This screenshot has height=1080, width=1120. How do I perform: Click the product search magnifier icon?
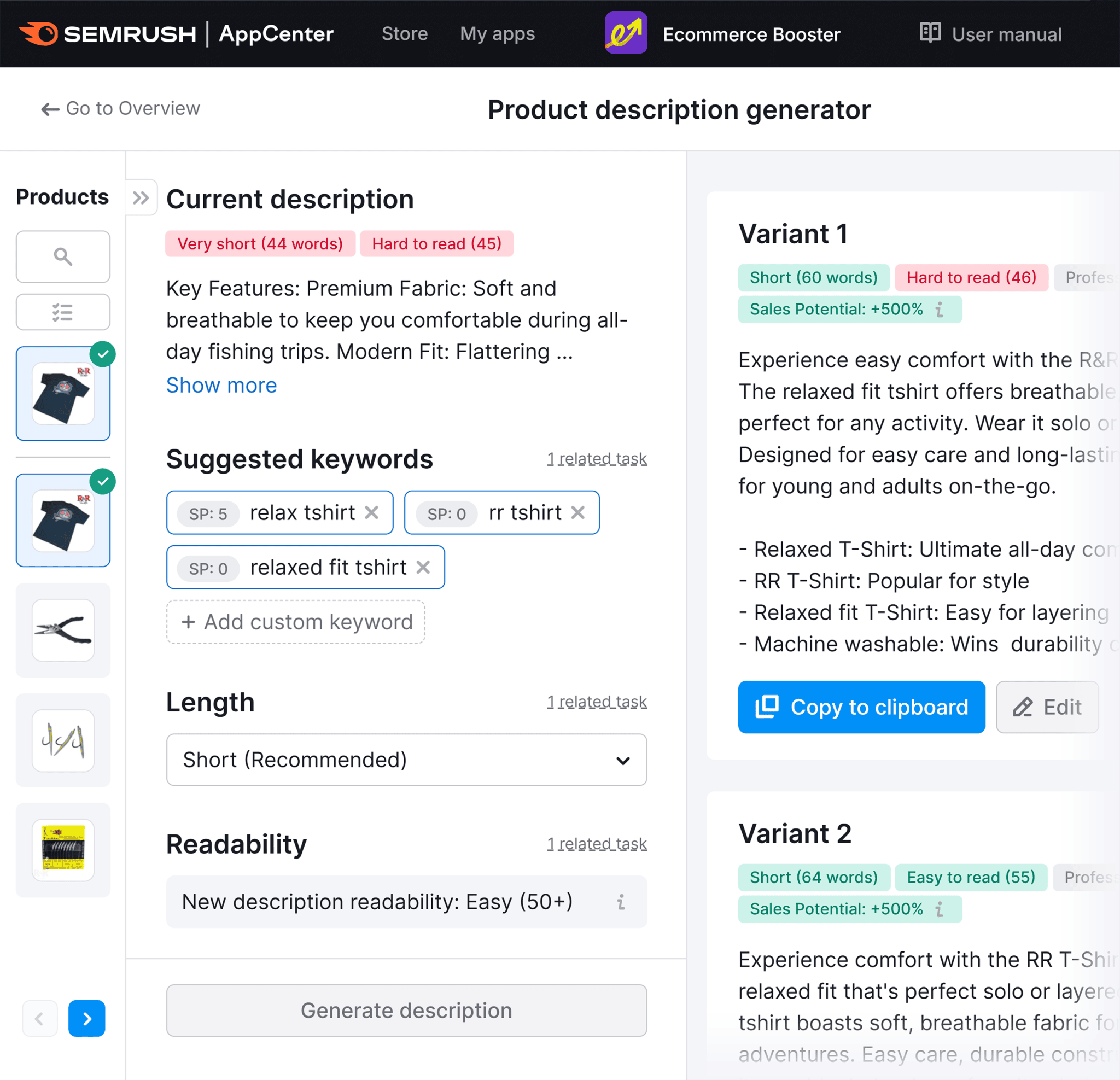(63, 256)
